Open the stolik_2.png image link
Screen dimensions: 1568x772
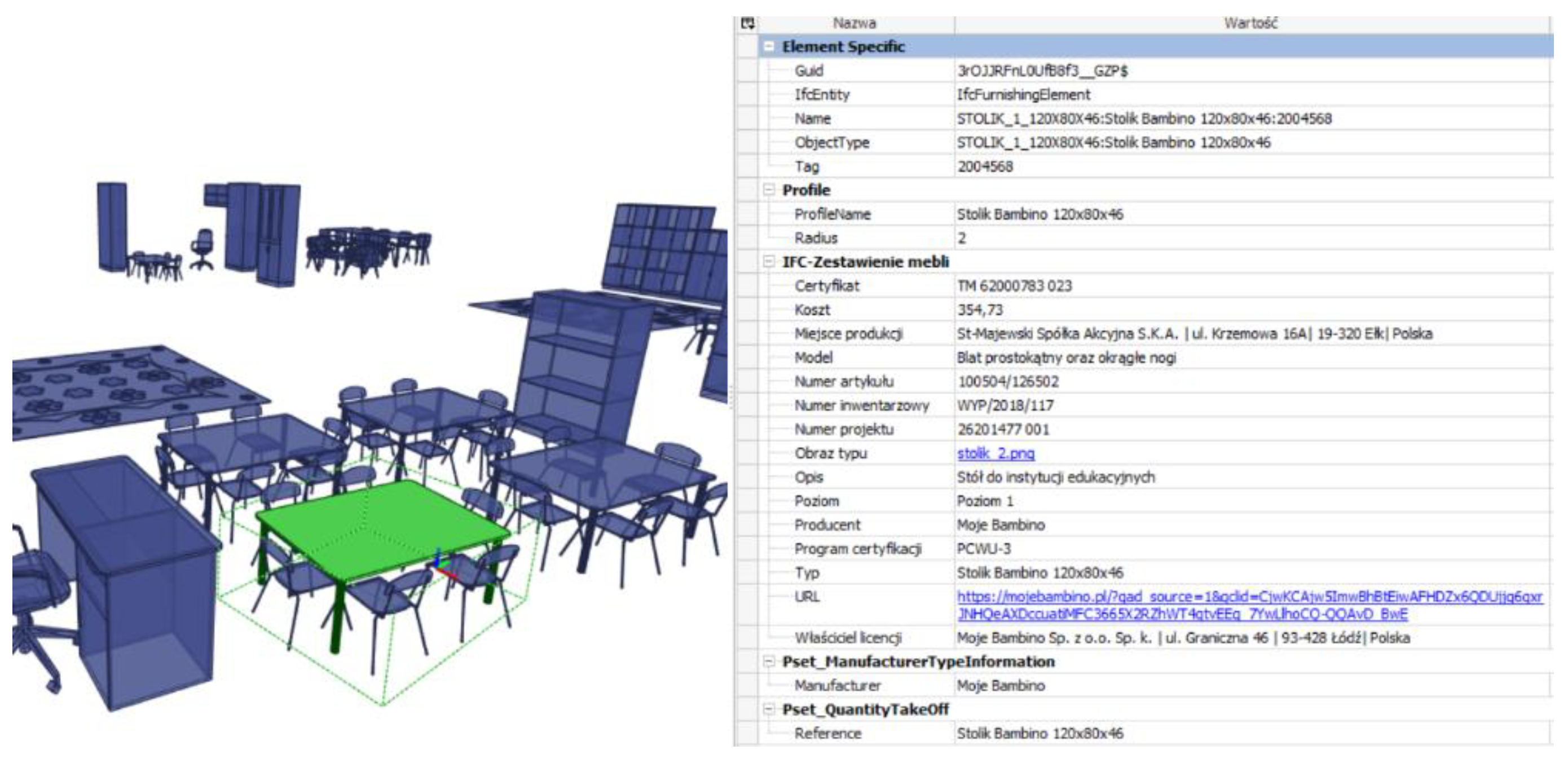(995, 453)
